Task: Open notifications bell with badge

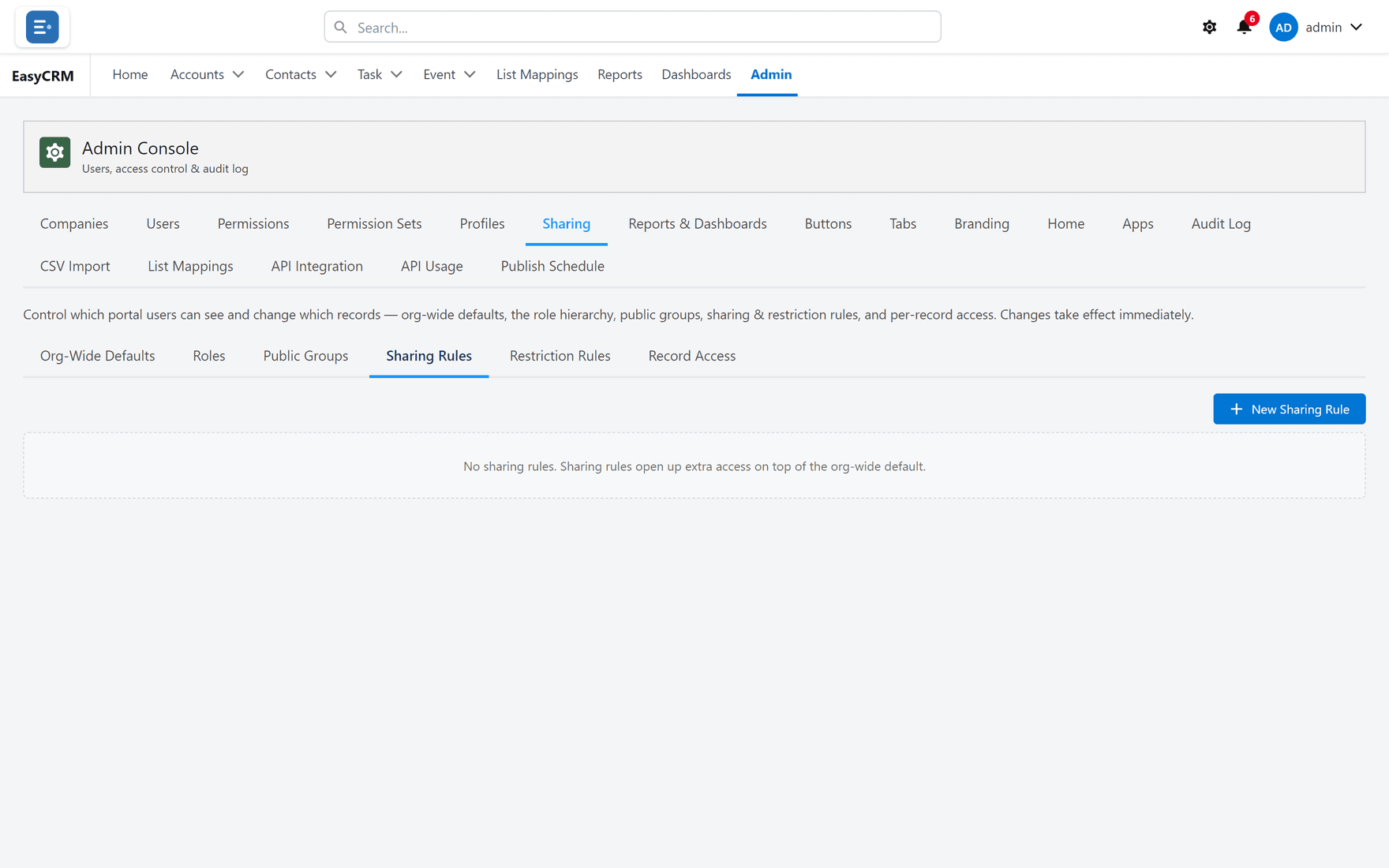Action: click(x=1245, y=26)
